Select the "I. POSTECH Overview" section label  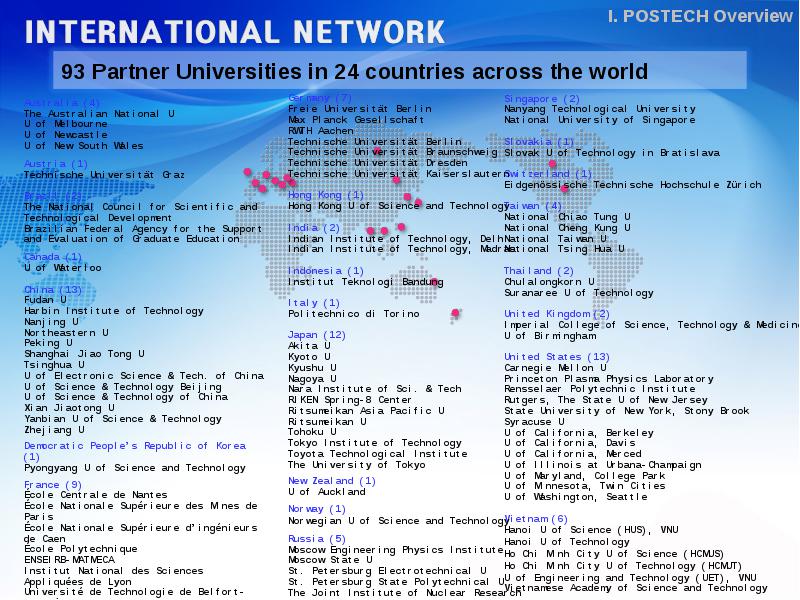pyautogui.click(x=700, y=16)
